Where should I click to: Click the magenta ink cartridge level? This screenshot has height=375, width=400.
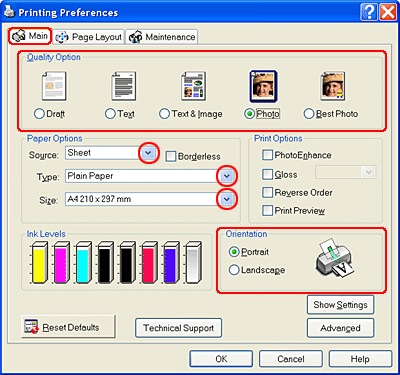point(61,263)
